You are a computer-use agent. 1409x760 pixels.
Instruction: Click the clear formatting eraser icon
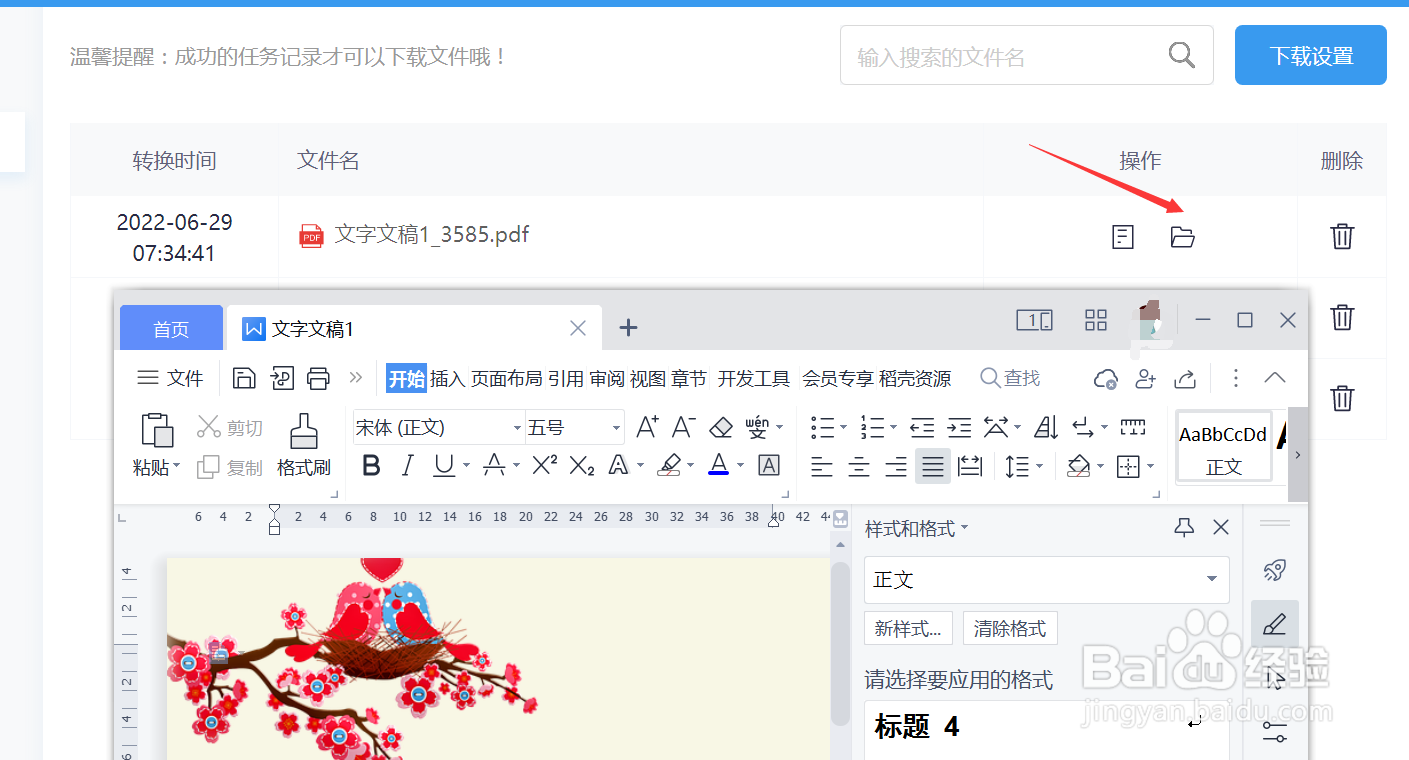tap(721, 428)
